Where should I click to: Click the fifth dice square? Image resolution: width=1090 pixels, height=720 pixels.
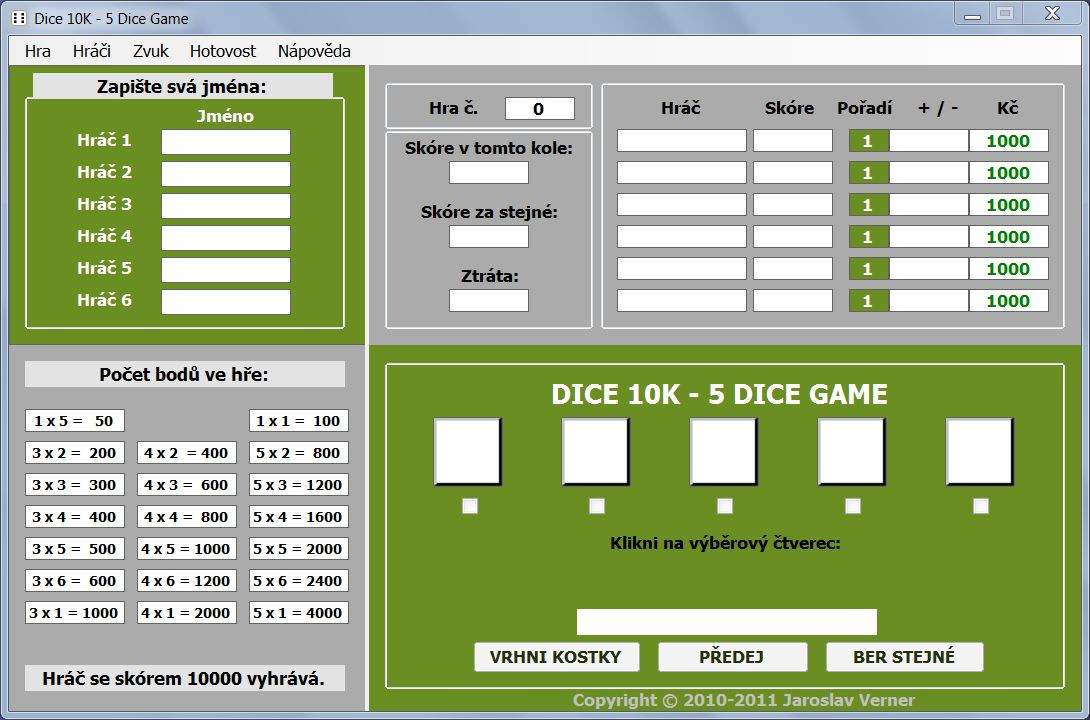coord(979,452)
